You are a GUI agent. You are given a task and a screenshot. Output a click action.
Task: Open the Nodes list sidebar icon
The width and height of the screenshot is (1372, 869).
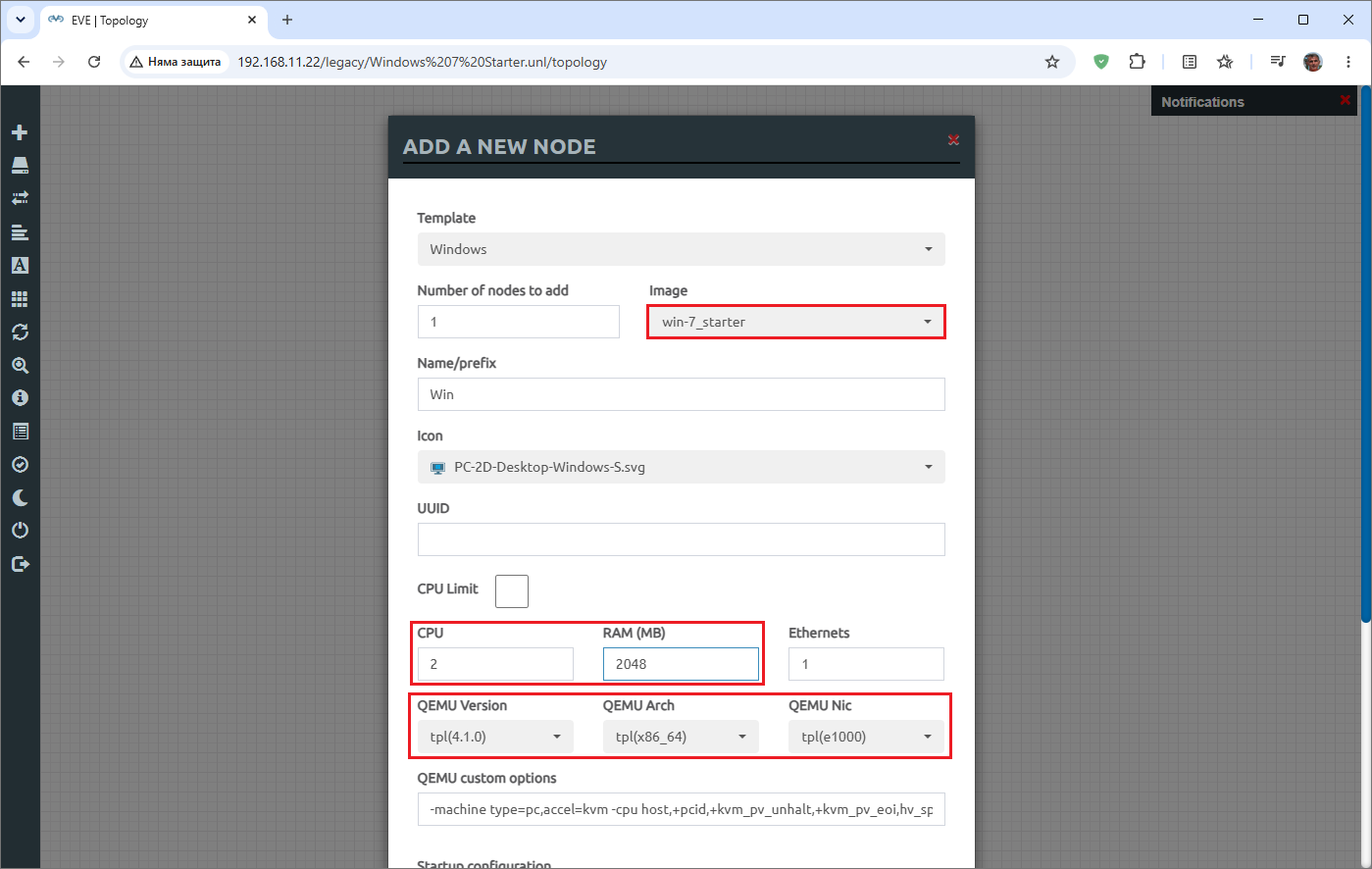[20, 166]
